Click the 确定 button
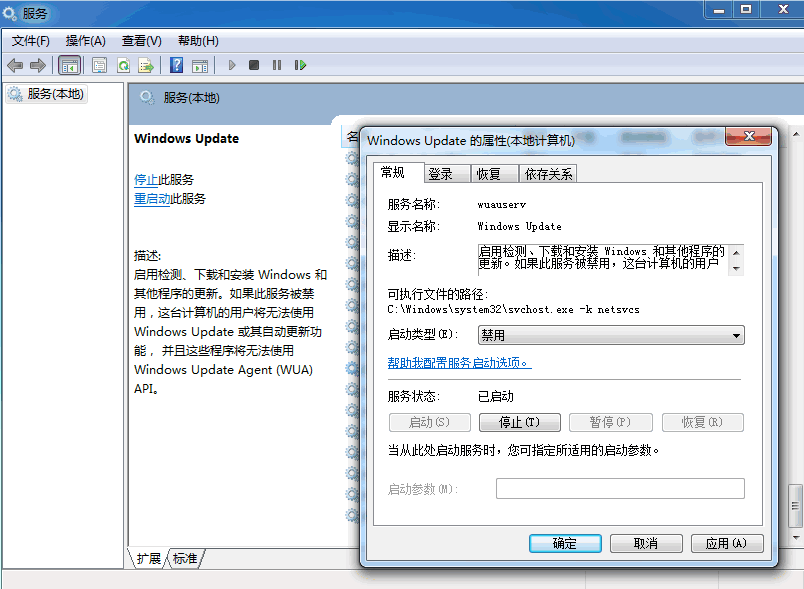The width and height of the screenshot is (804, 589). click(x=565, y=543)
